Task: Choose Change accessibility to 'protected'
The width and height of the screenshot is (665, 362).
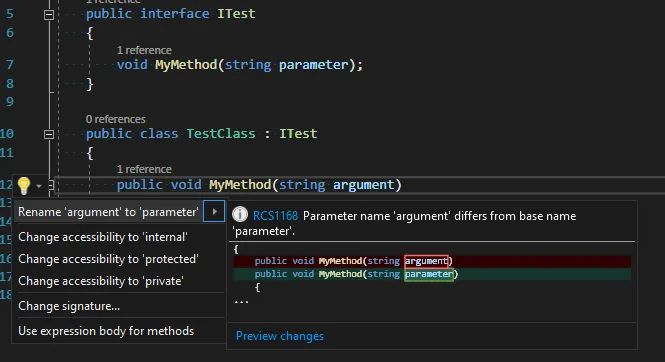Action: point(108,259)
